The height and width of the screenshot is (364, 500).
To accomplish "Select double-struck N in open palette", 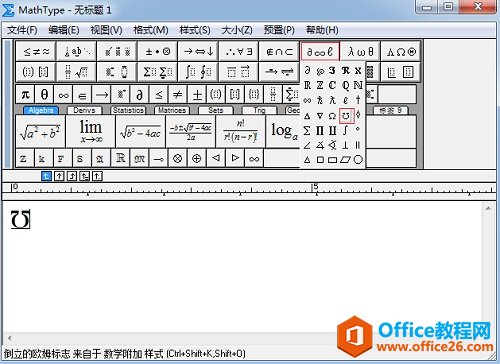I will coord(358,85).
